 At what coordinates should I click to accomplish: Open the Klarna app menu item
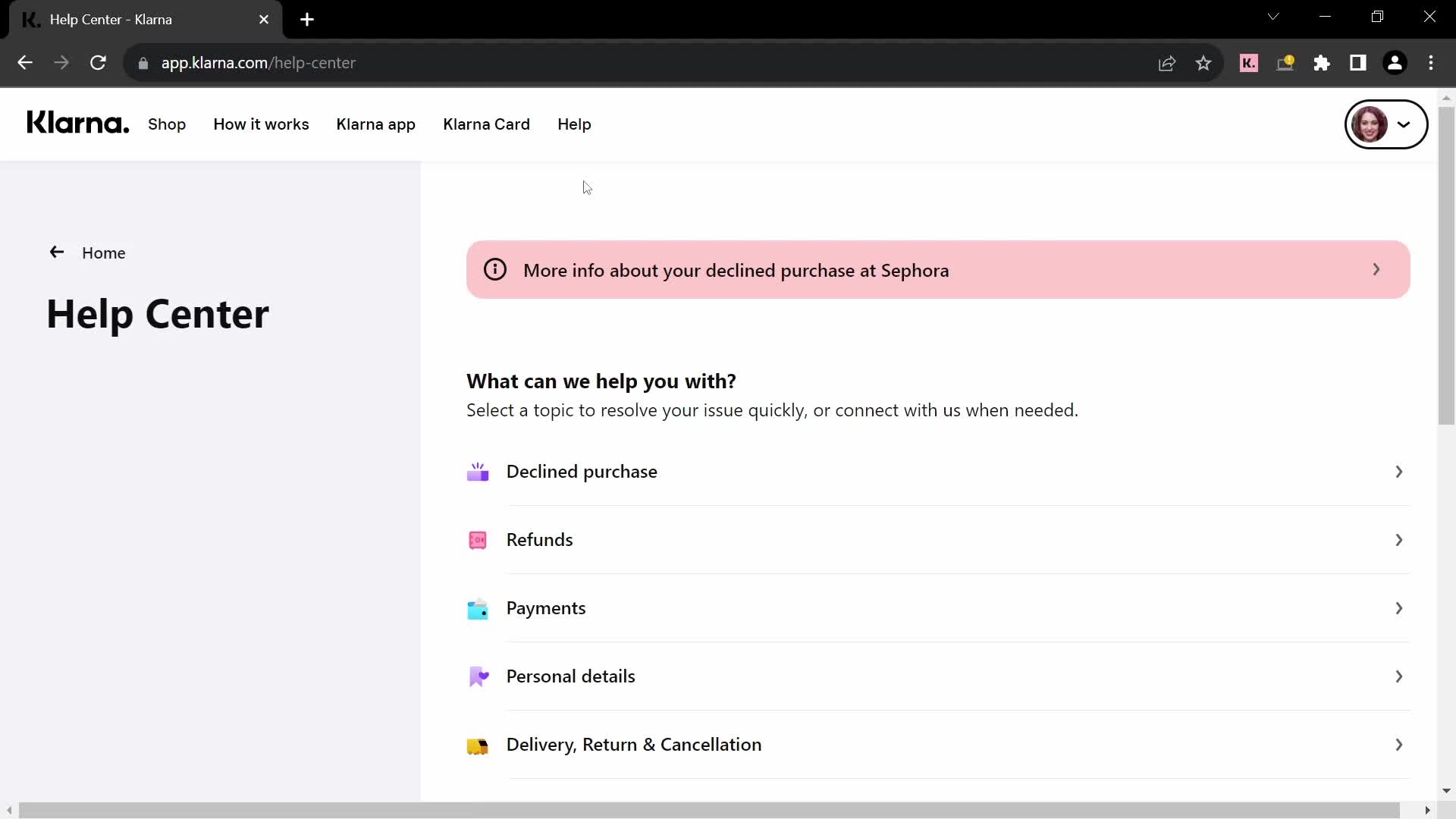[376, 124]
